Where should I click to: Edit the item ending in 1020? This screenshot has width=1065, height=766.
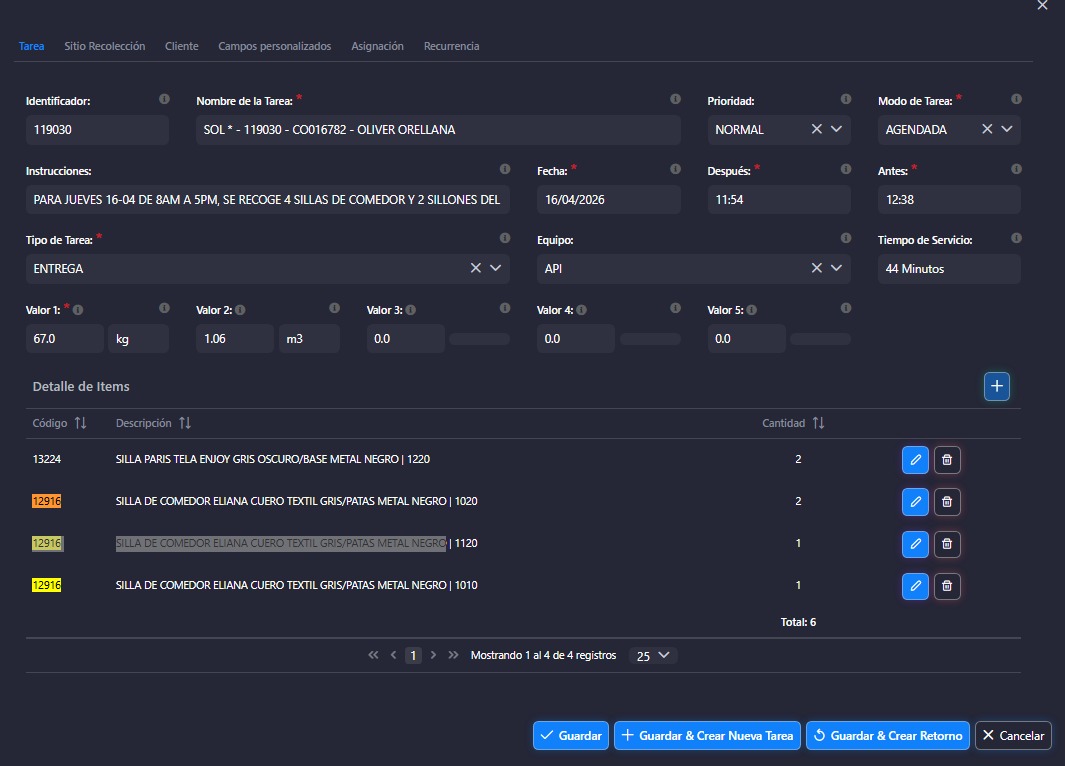click(915, 501)
